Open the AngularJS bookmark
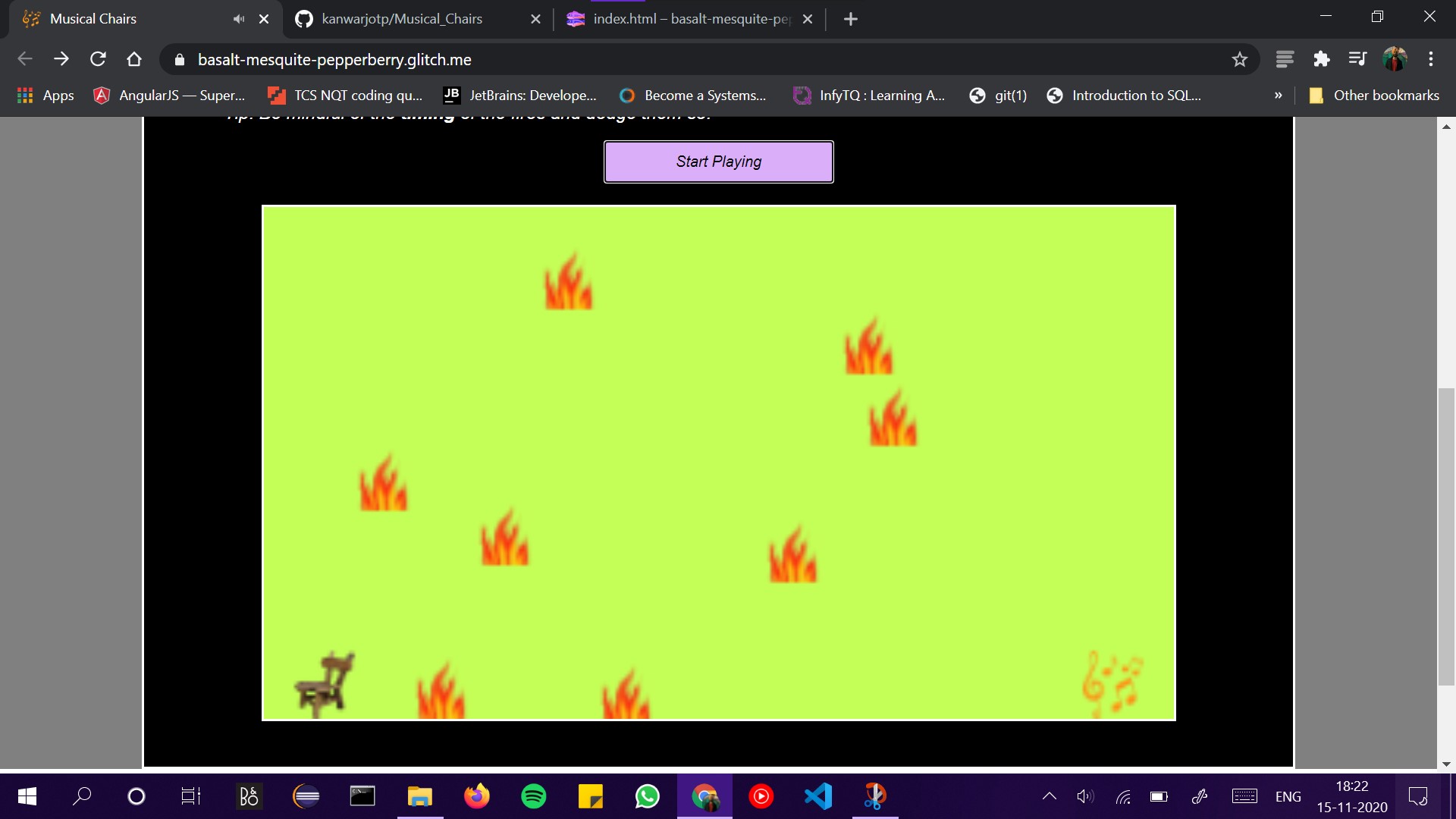 coord(169,96)
